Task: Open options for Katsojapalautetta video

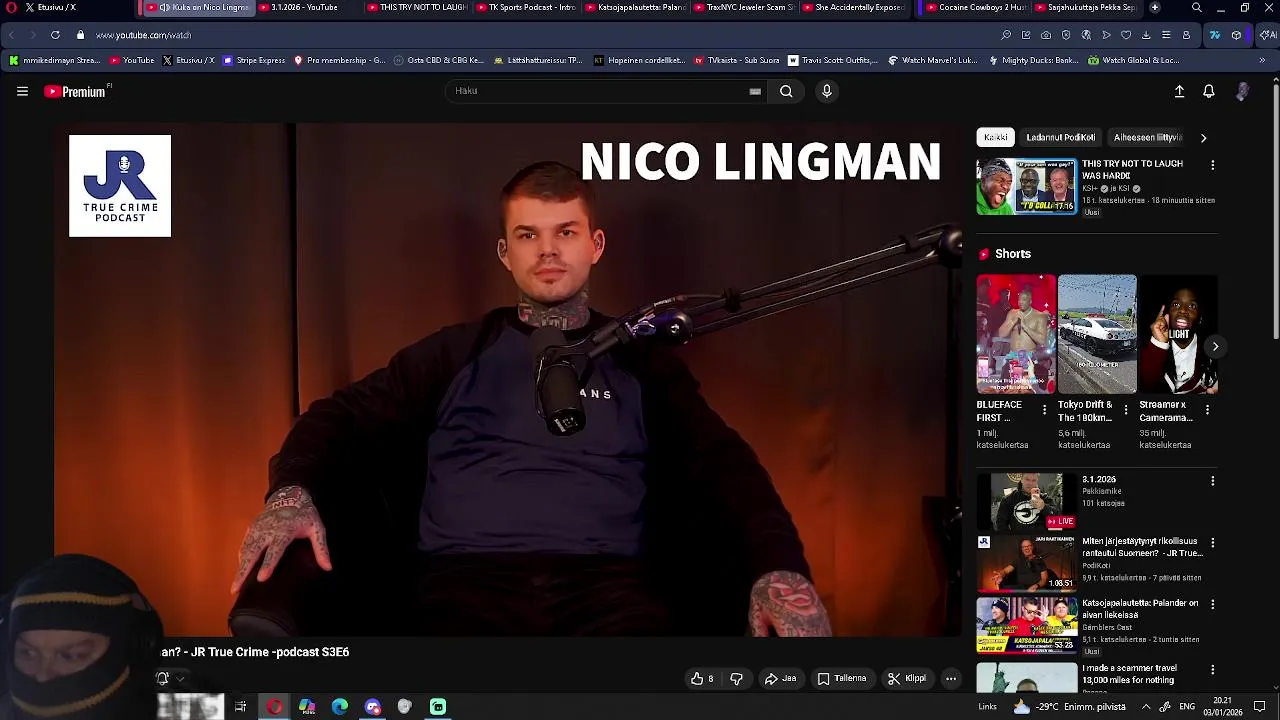Action: [1212, 605]
